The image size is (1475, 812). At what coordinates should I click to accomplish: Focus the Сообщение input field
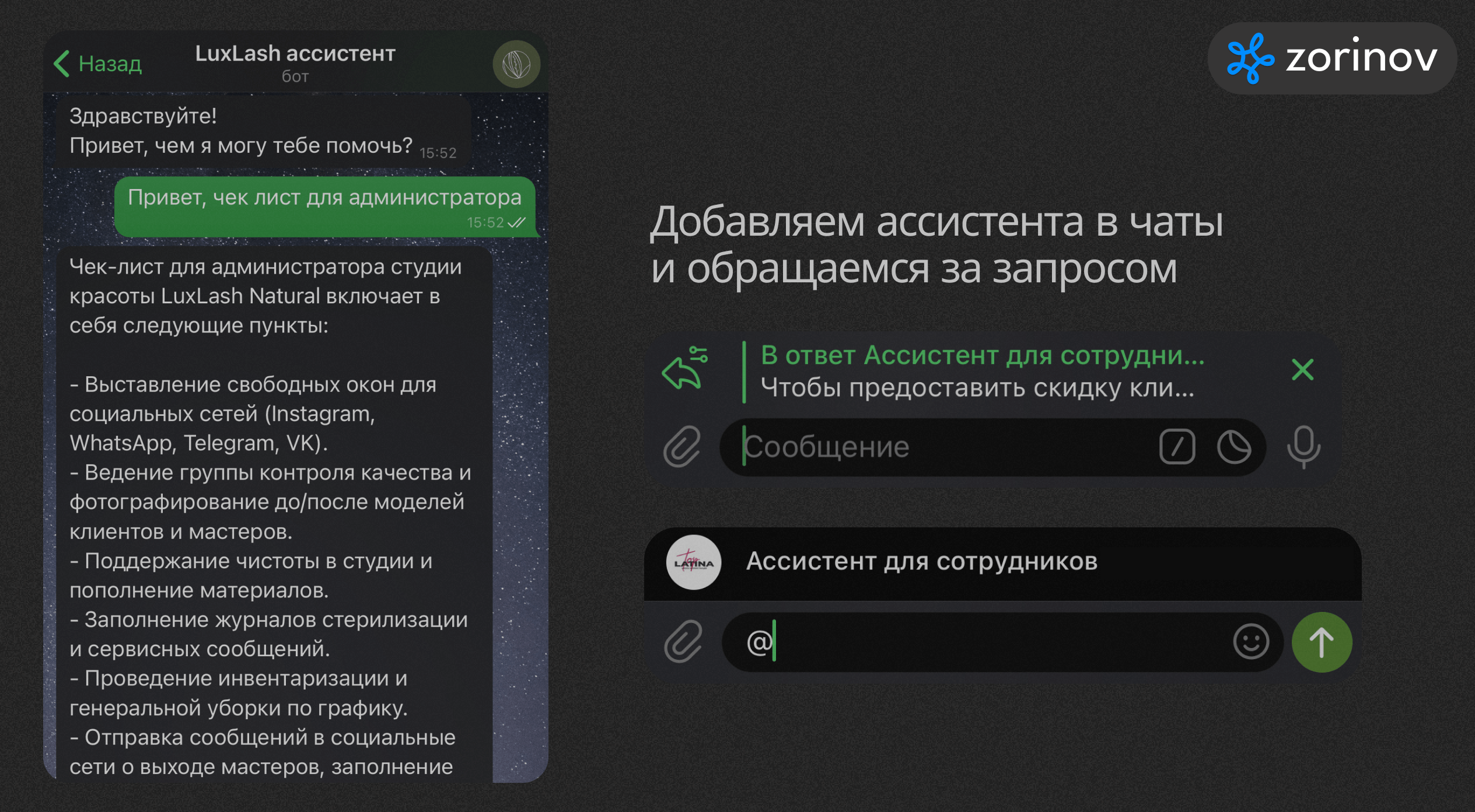pyautogui.click(x=945, y=447)
